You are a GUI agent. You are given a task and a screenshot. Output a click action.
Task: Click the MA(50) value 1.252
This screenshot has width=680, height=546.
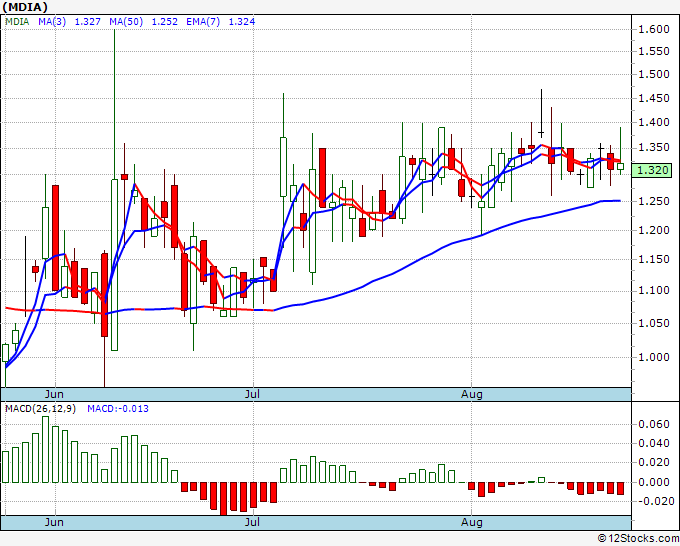pyautogui.click(x=164, y=22)
